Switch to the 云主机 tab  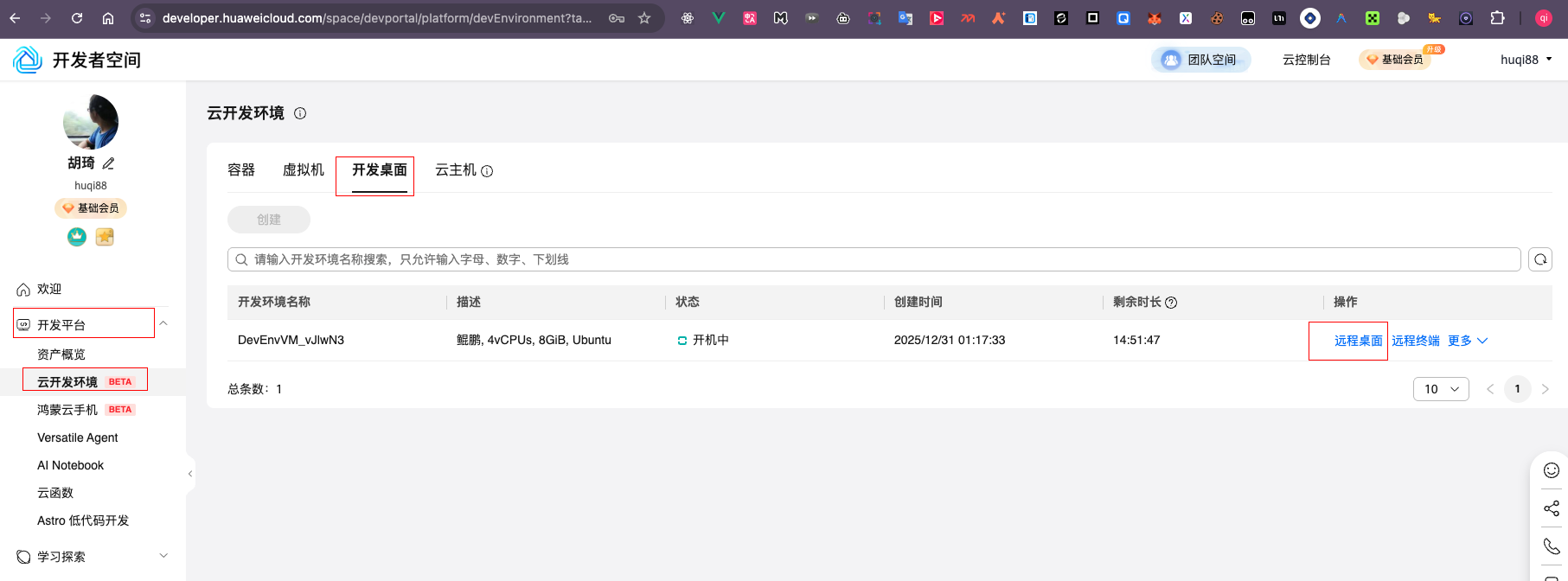[456, 170]
